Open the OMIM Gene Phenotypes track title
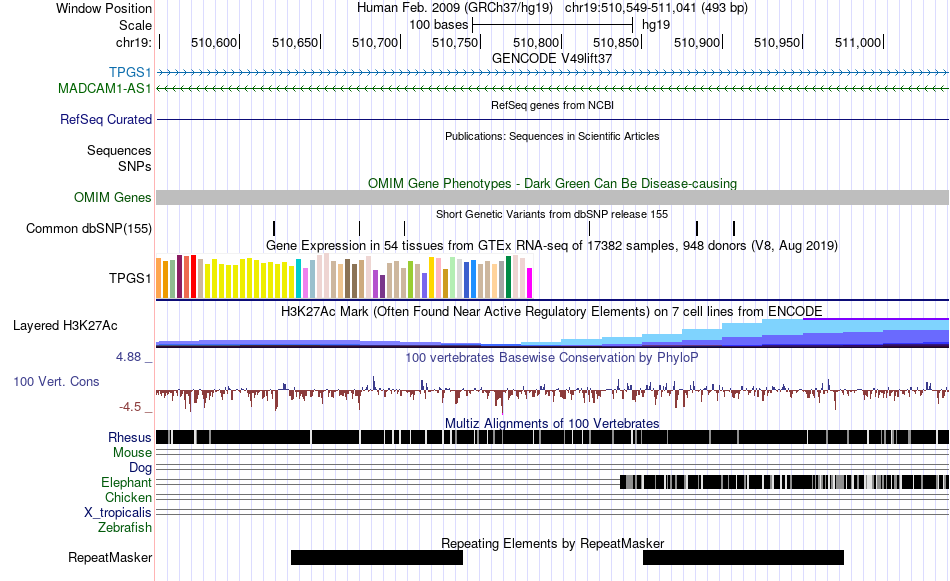 (x=552, y=184)
